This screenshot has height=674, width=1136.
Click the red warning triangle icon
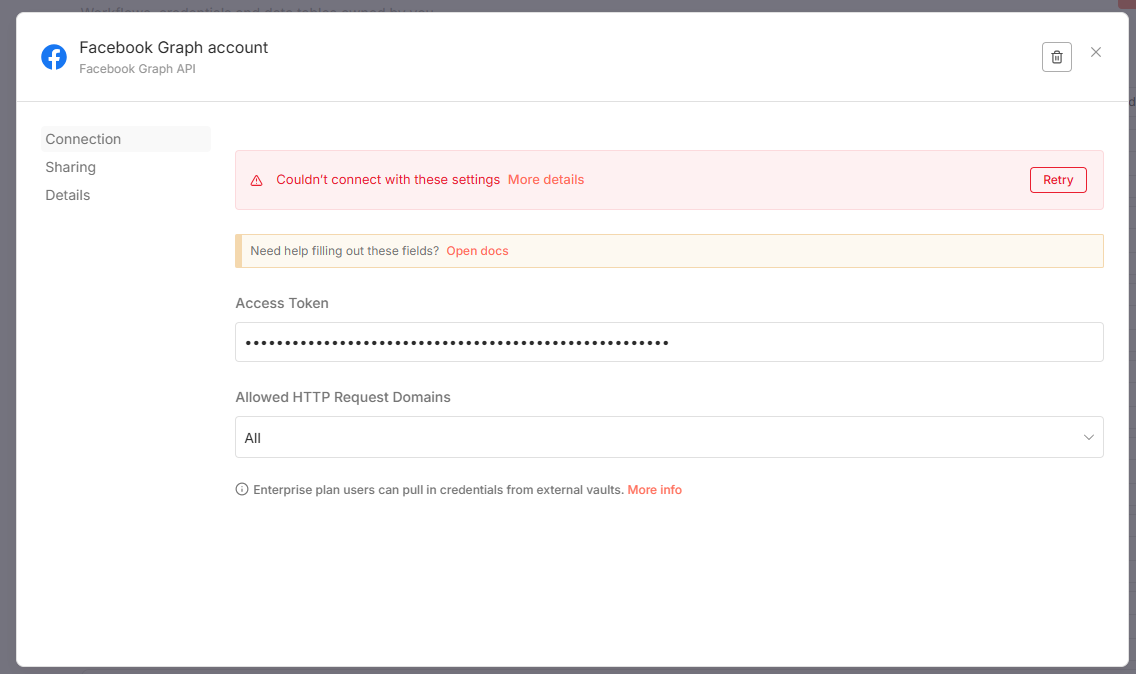[257, 180]
